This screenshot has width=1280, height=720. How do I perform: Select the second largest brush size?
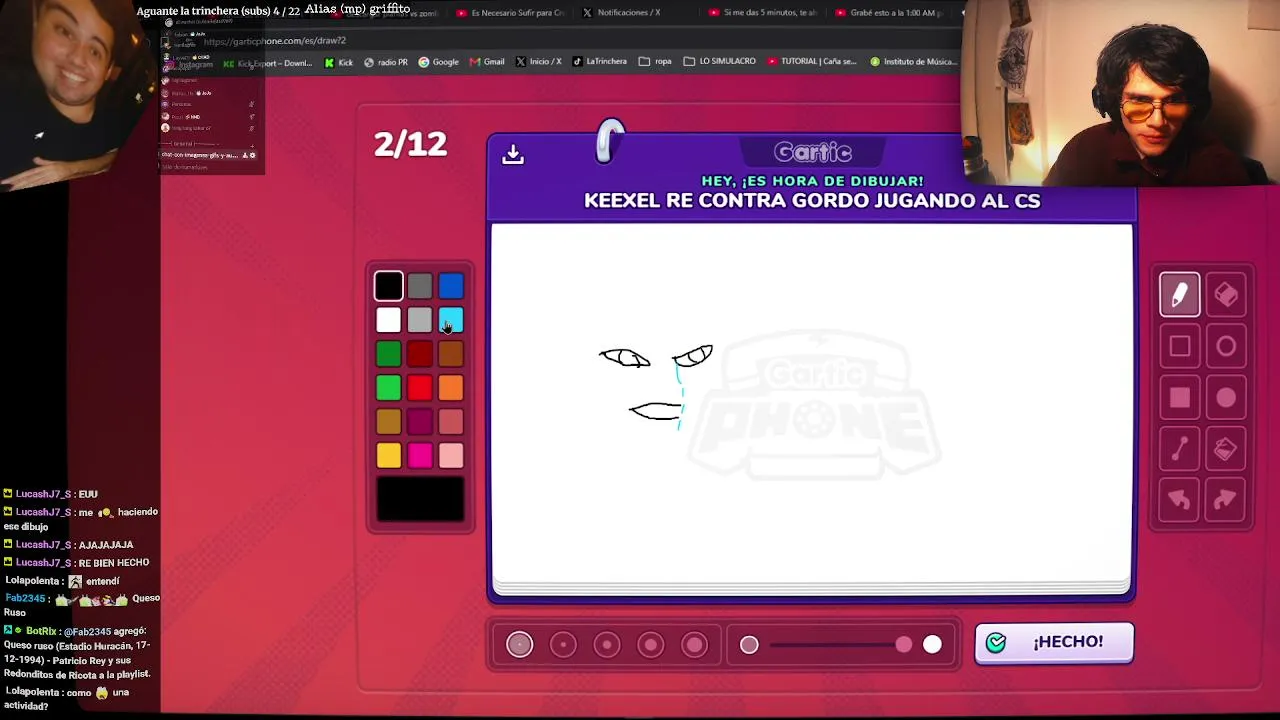[651, 645]
